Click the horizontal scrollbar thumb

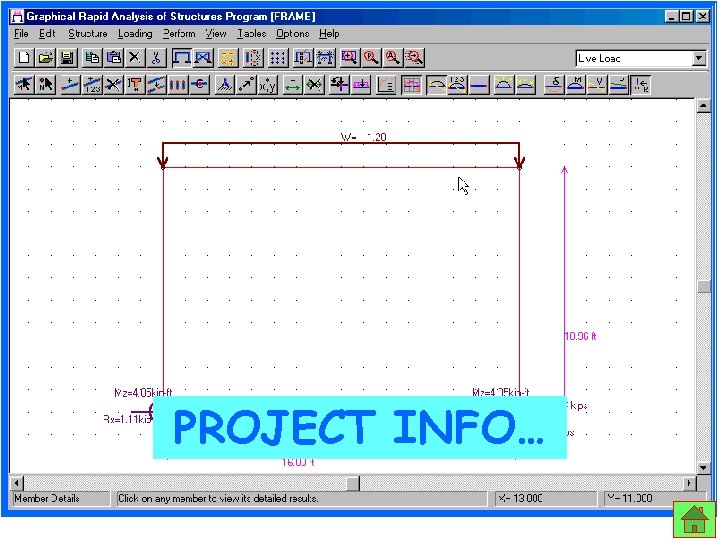353,483
